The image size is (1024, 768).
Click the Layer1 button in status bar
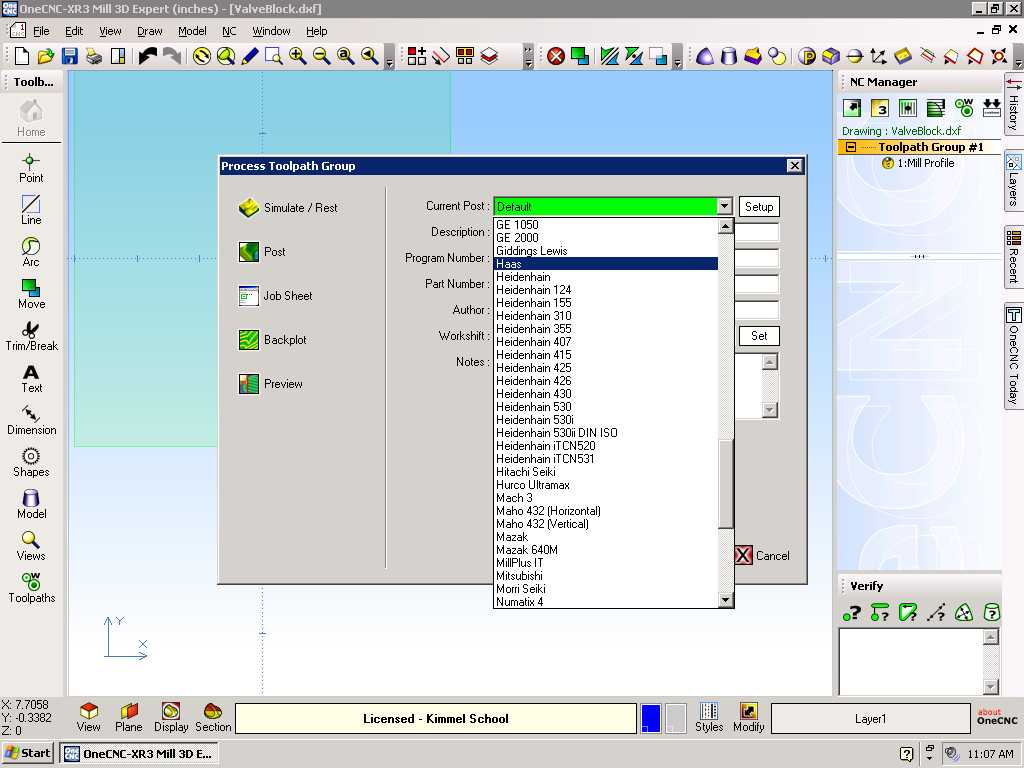pos(871,718)
